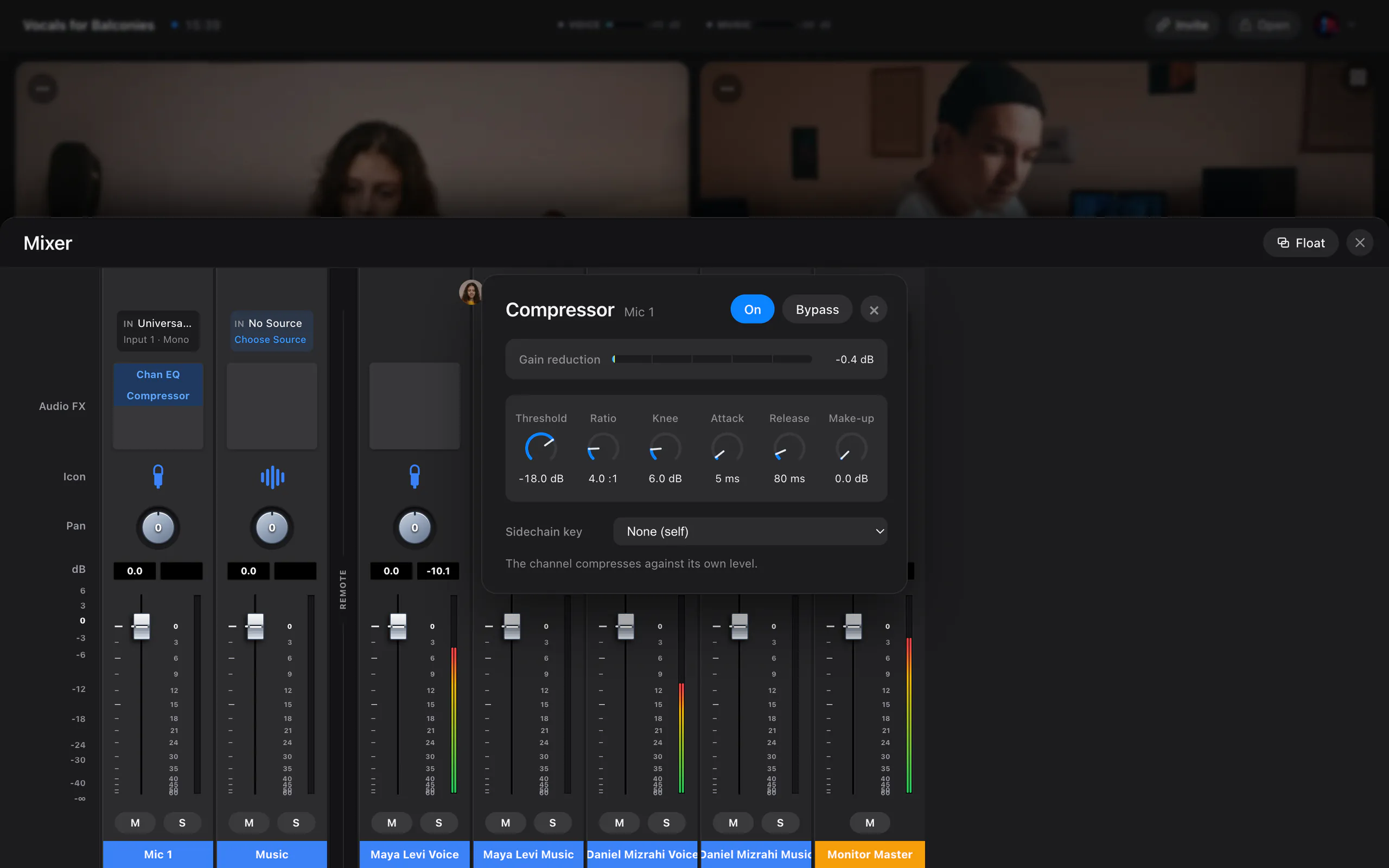Viewport: 1389px width, 868px height.
Task: Select the Daniel Mizrahi Music channel label
Action: [x=756, y=854]
